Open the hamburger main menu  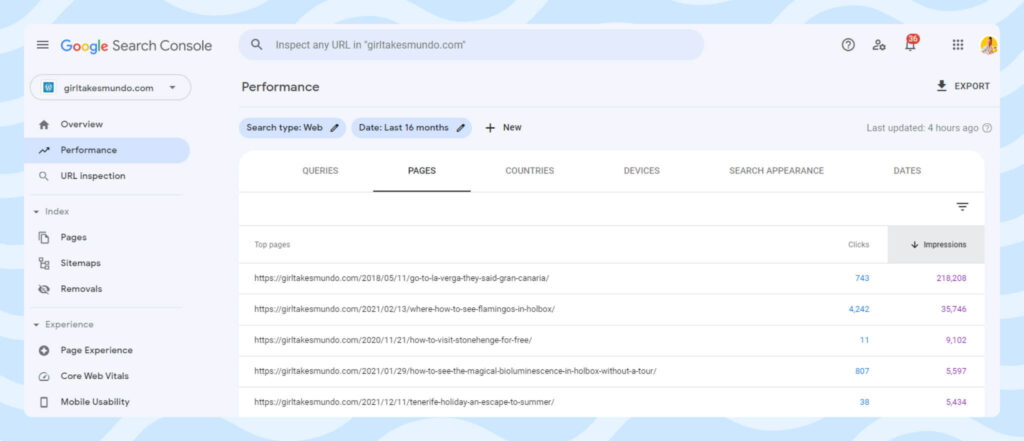42,45
